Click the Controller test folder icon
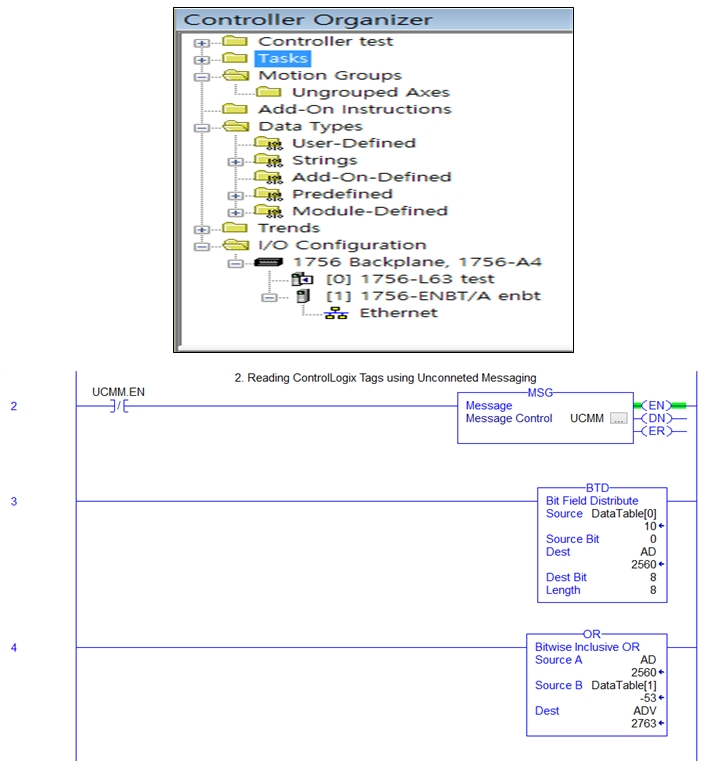The height and width of the screenshot is (772, 708). coord(235,41)
